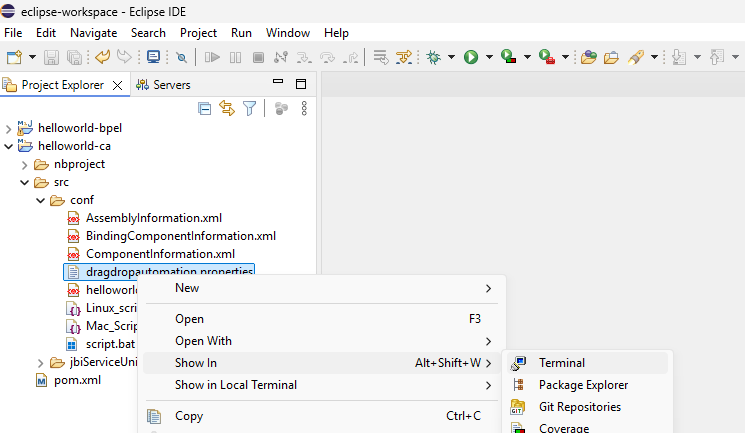
Task: Open the Project Explorer View Menu dots
Action: 304,108
